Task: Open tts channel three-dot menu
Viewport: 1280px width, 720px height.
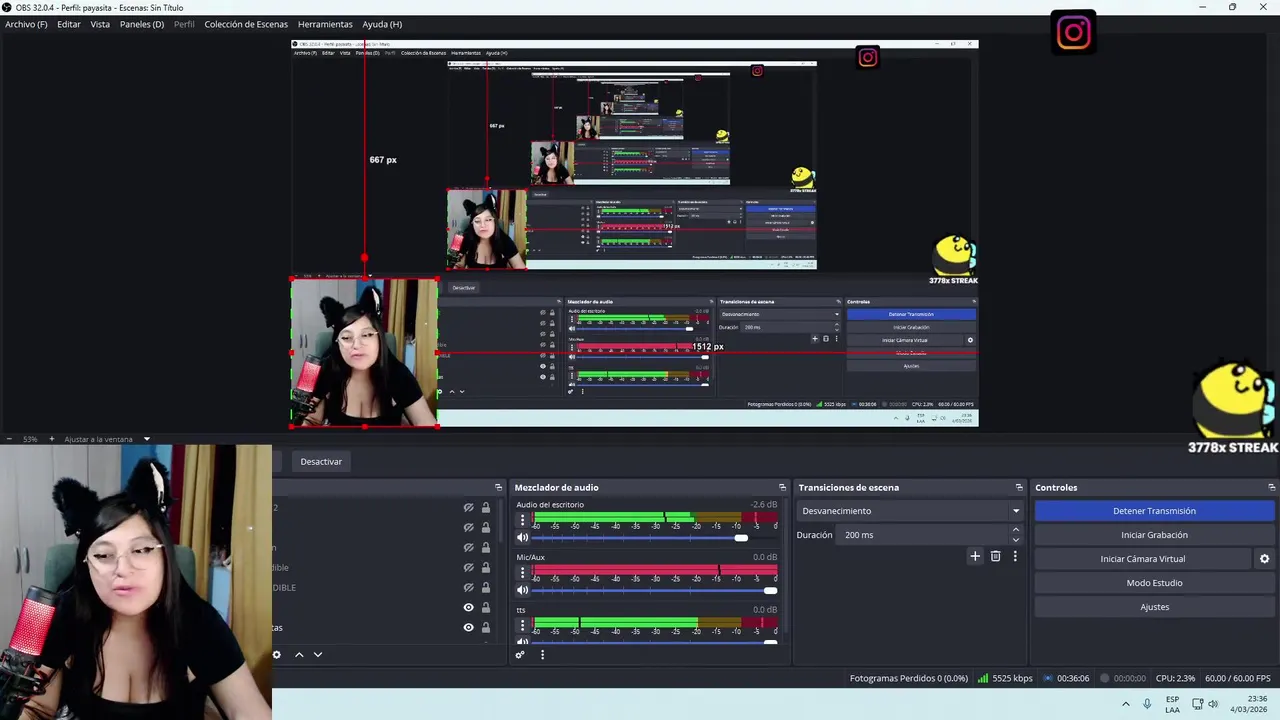Action: 522,625
